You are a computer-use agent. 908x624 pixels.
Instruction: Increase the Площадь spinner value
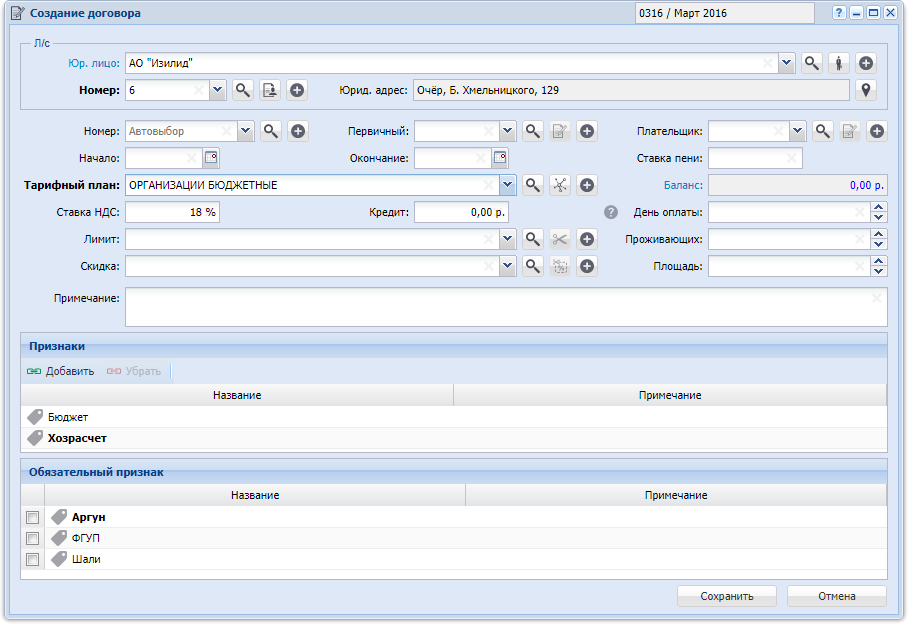(x=878, y=261)
